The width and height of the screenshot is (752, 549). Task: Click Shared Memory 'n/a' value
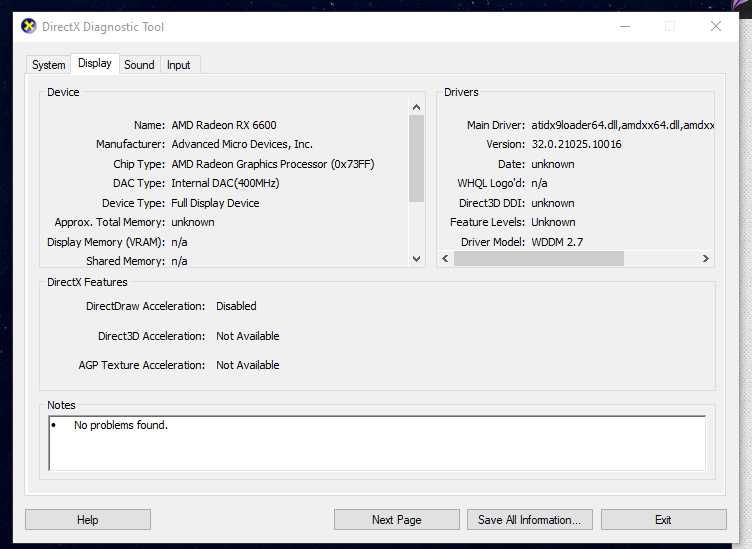(179, 261)
